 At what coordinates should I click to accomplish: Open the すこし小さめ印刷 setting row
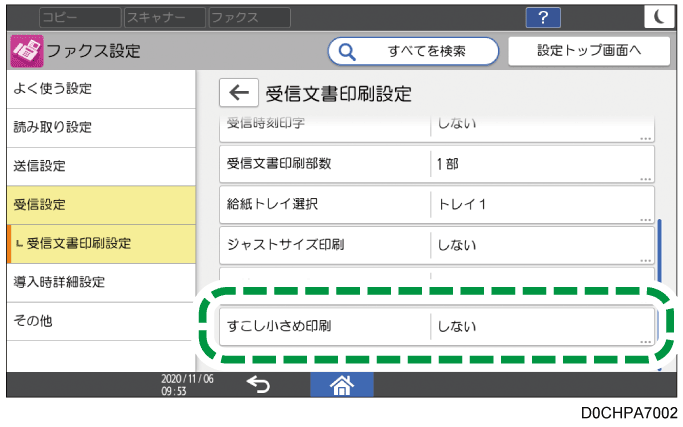coord(437,326)
